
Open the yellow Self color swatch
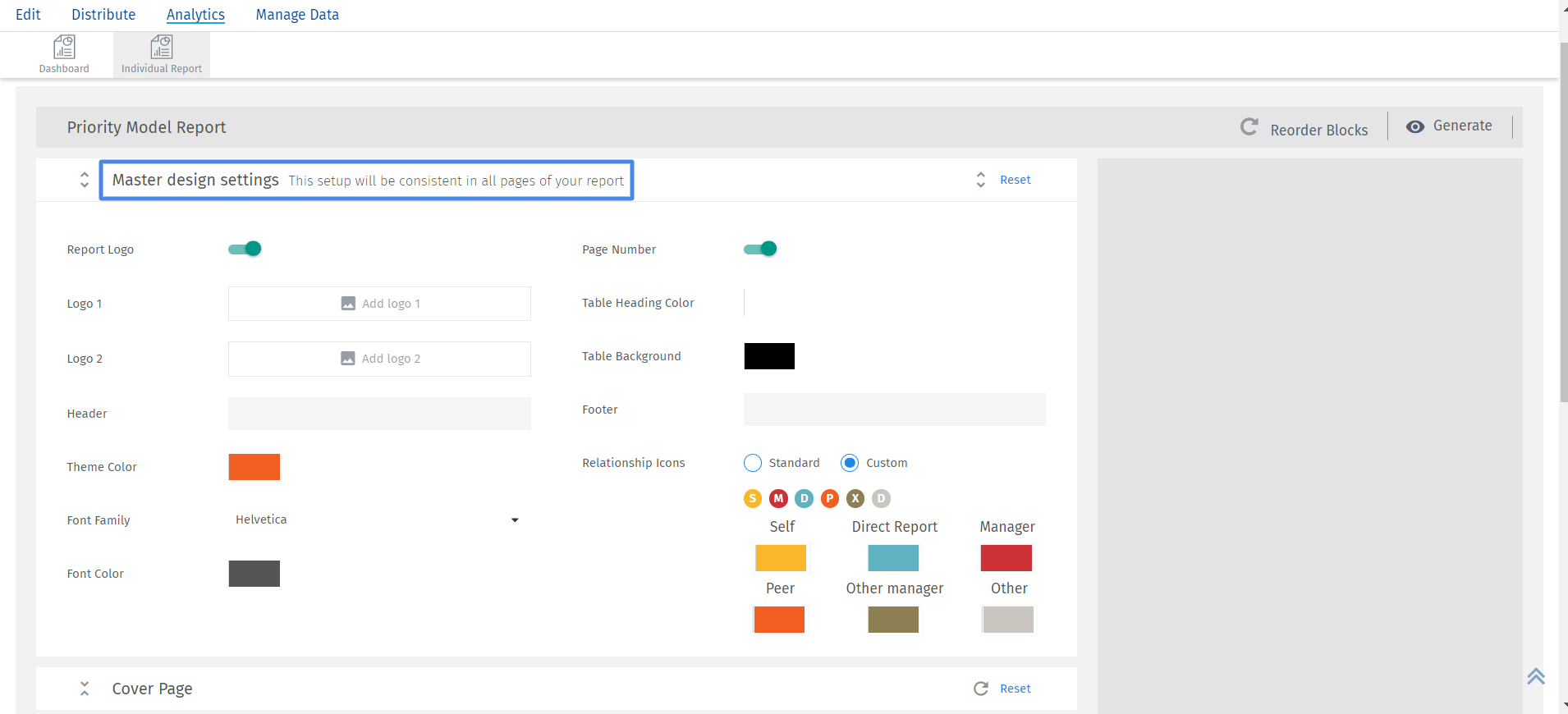click(x=781, y=558)
